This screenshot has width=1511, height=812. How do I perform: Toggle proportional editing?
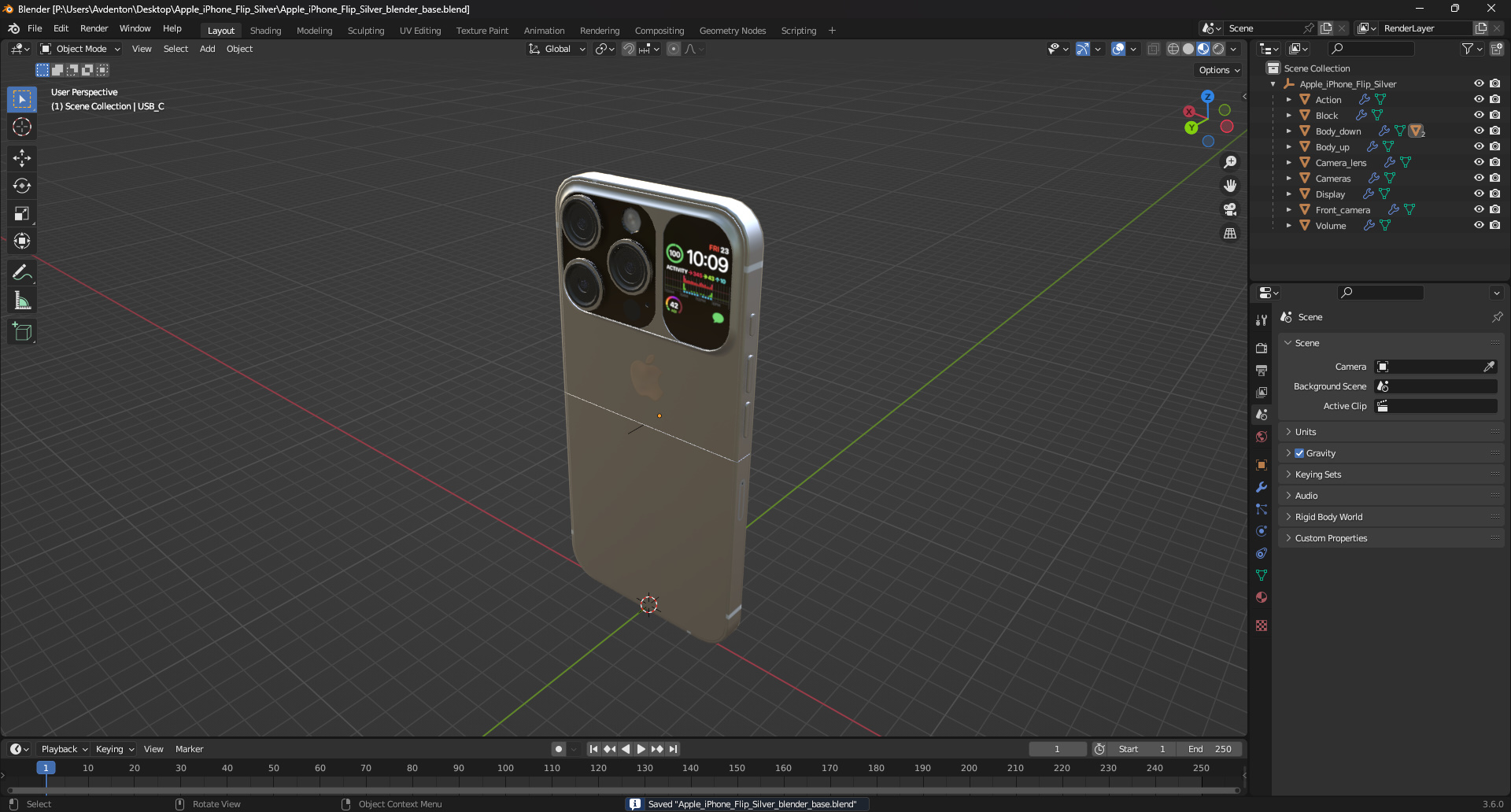pyautogui.click(x=674, y=49)
